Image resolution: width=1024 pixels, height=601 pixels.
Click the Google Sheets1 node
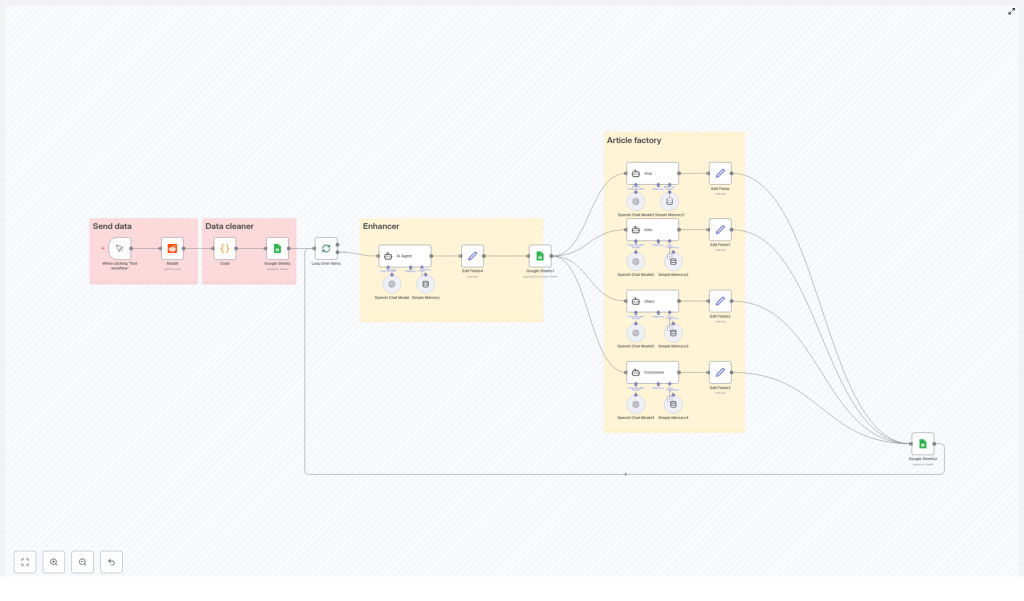(x=540, y=256)
